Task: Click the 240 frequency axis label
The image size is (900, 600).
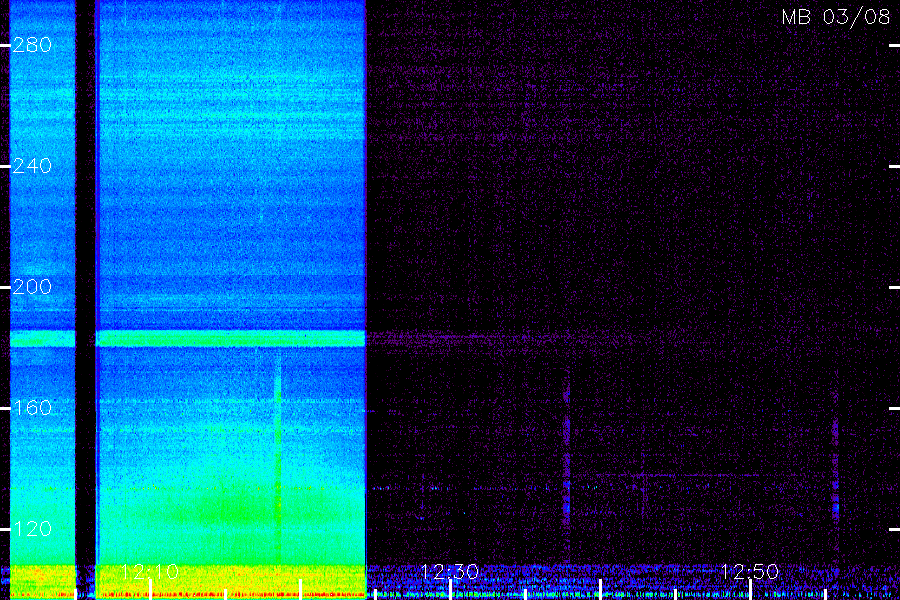Action: pyautogui.click(x=32, y=166)
